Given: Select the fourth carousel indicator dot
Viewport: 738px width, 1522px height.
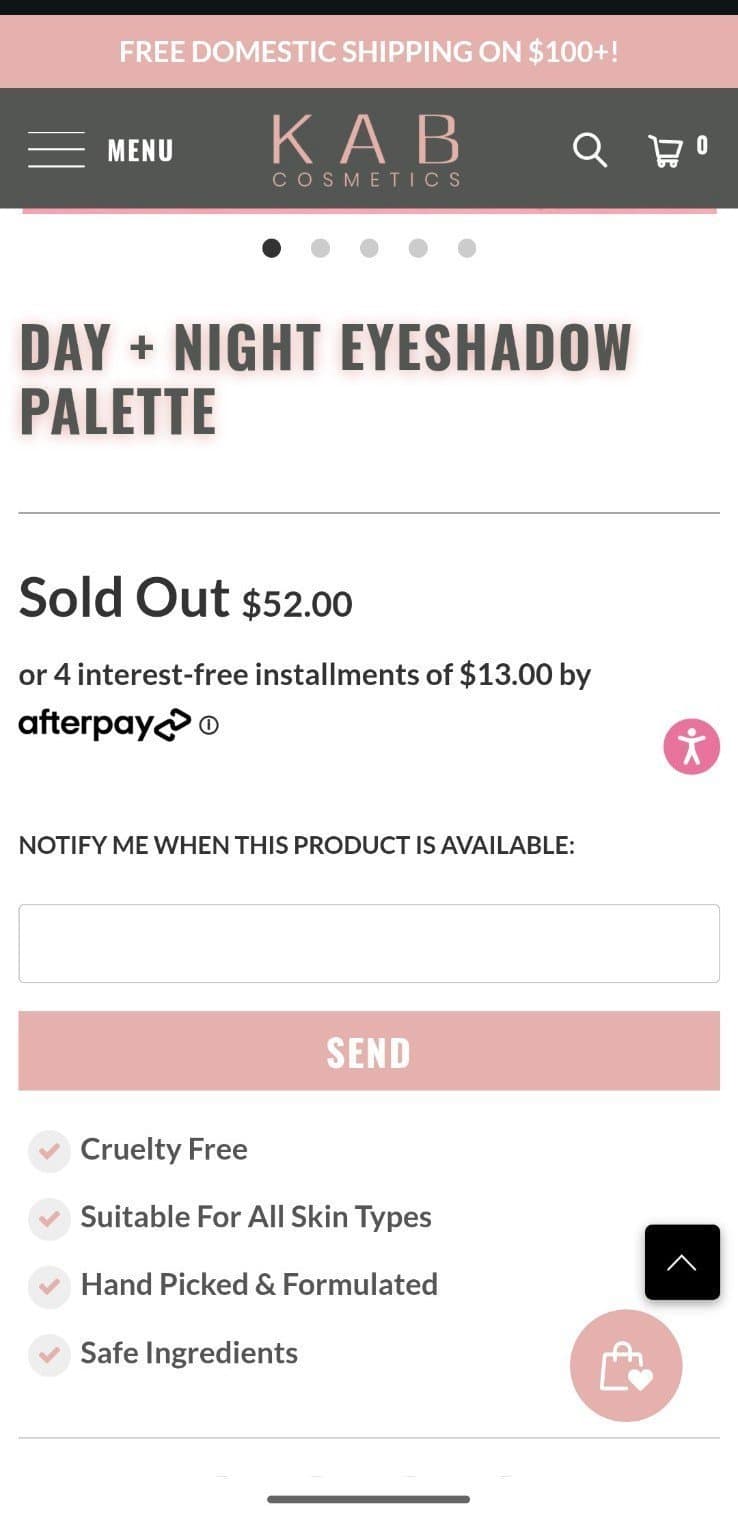Looking at the screenshot, I should point(419,248).
